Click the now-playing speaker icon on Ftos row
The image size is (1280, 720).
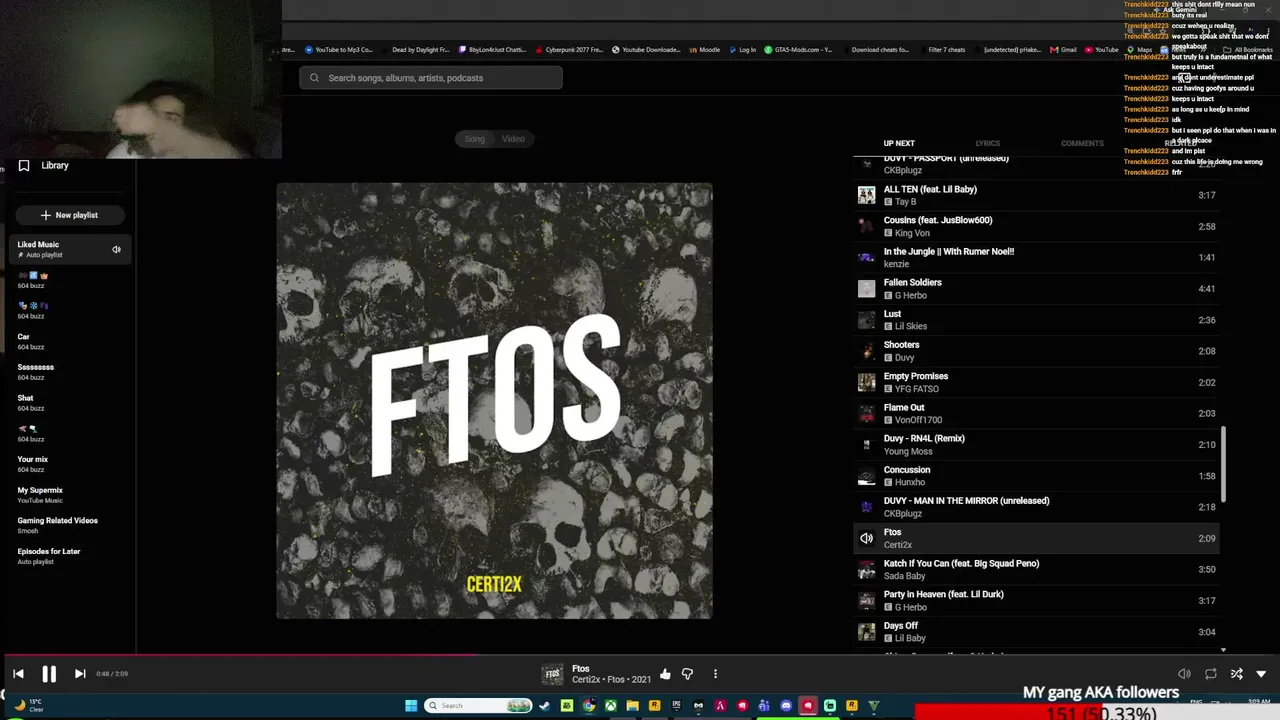click(866, 538)
